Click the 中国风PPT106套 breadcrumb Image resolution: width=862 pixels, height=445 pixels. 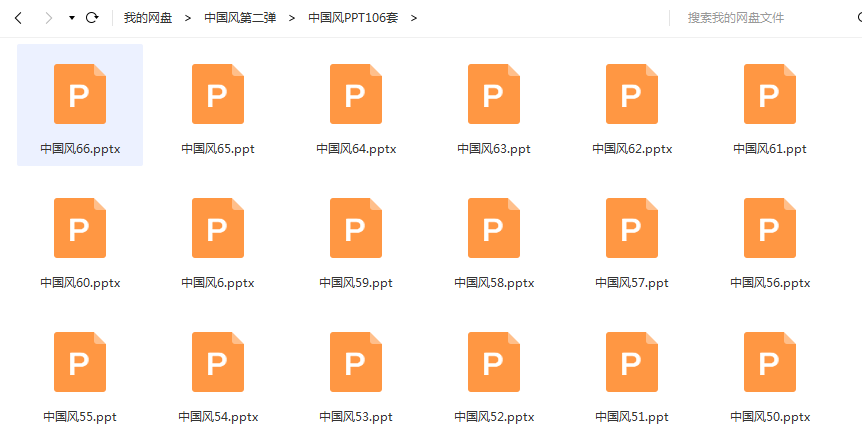tap(353, 18)
